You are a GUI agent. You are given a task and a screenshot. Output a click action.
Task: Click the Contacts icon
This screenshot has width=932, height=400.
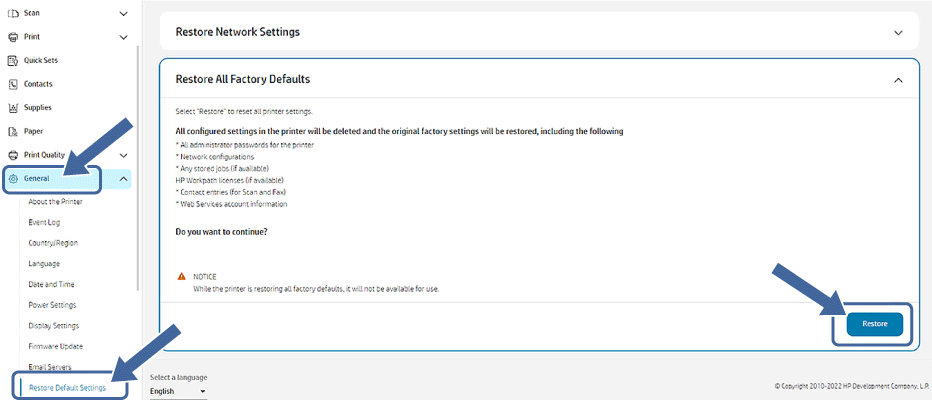click(13, 85)
